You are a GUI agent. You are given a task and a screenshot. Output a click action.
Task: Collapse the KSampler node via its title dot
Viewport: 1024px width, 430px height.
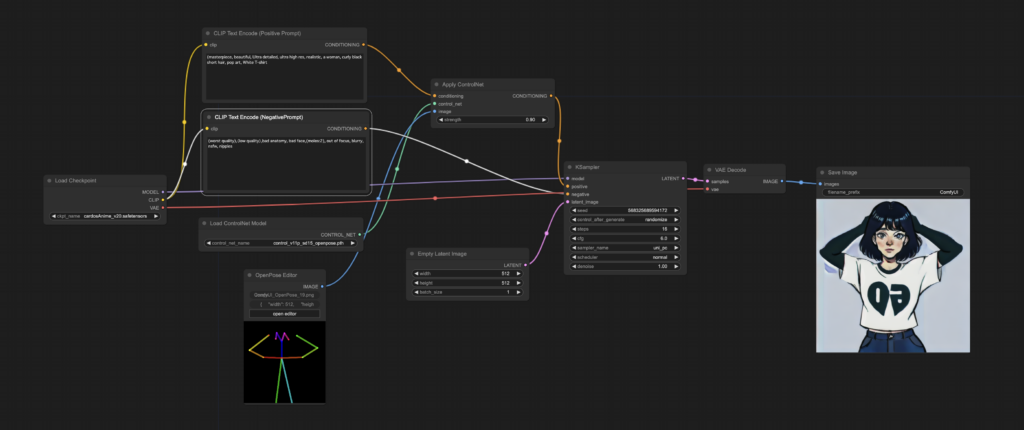point(569,167)
